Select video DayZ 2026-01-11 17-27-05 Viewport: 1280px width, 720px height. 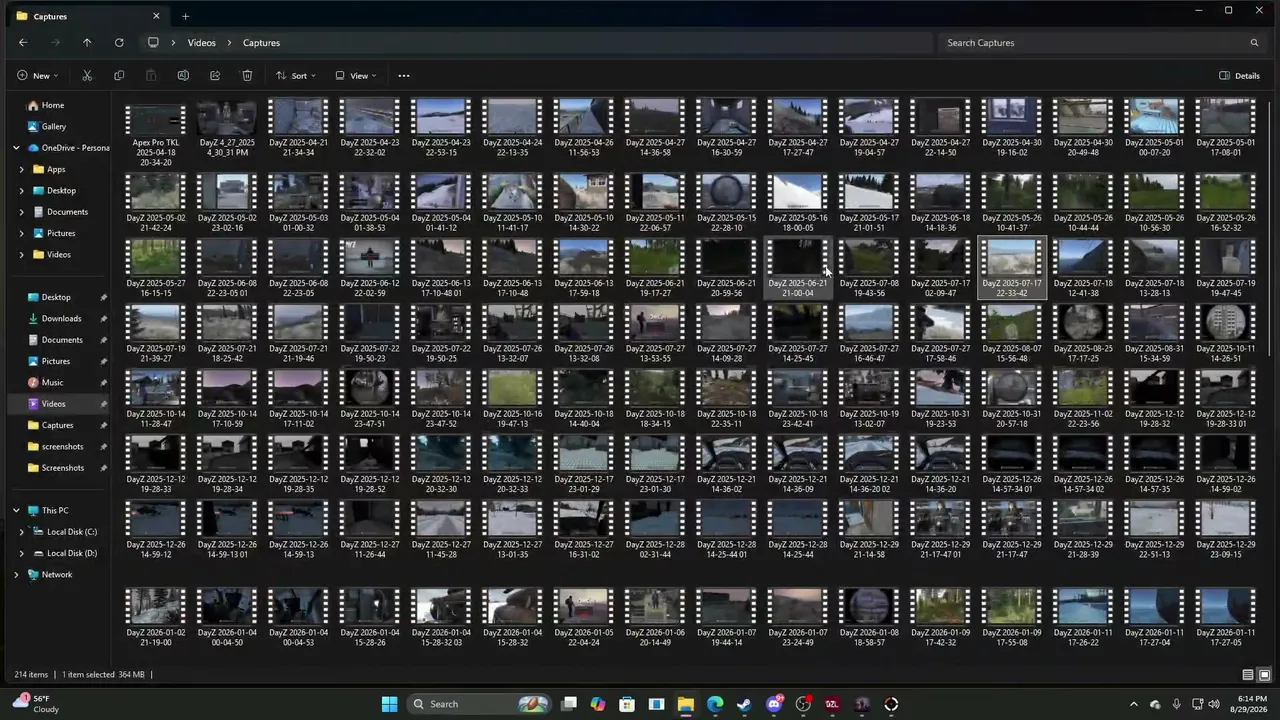[x=1226, y=617]
